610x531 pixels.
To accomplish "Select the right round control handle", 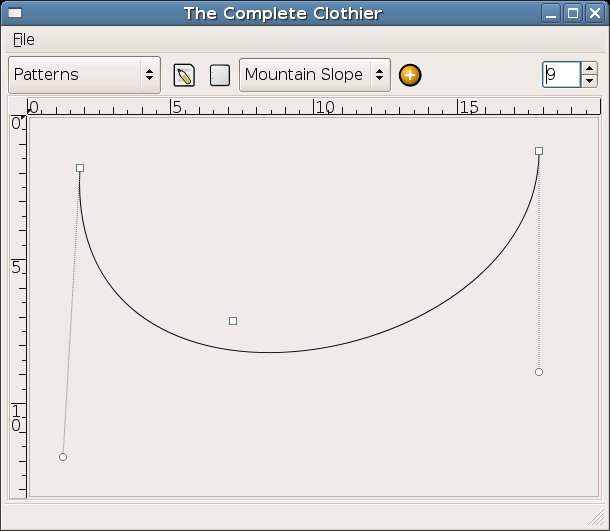I will click(539, 372).
